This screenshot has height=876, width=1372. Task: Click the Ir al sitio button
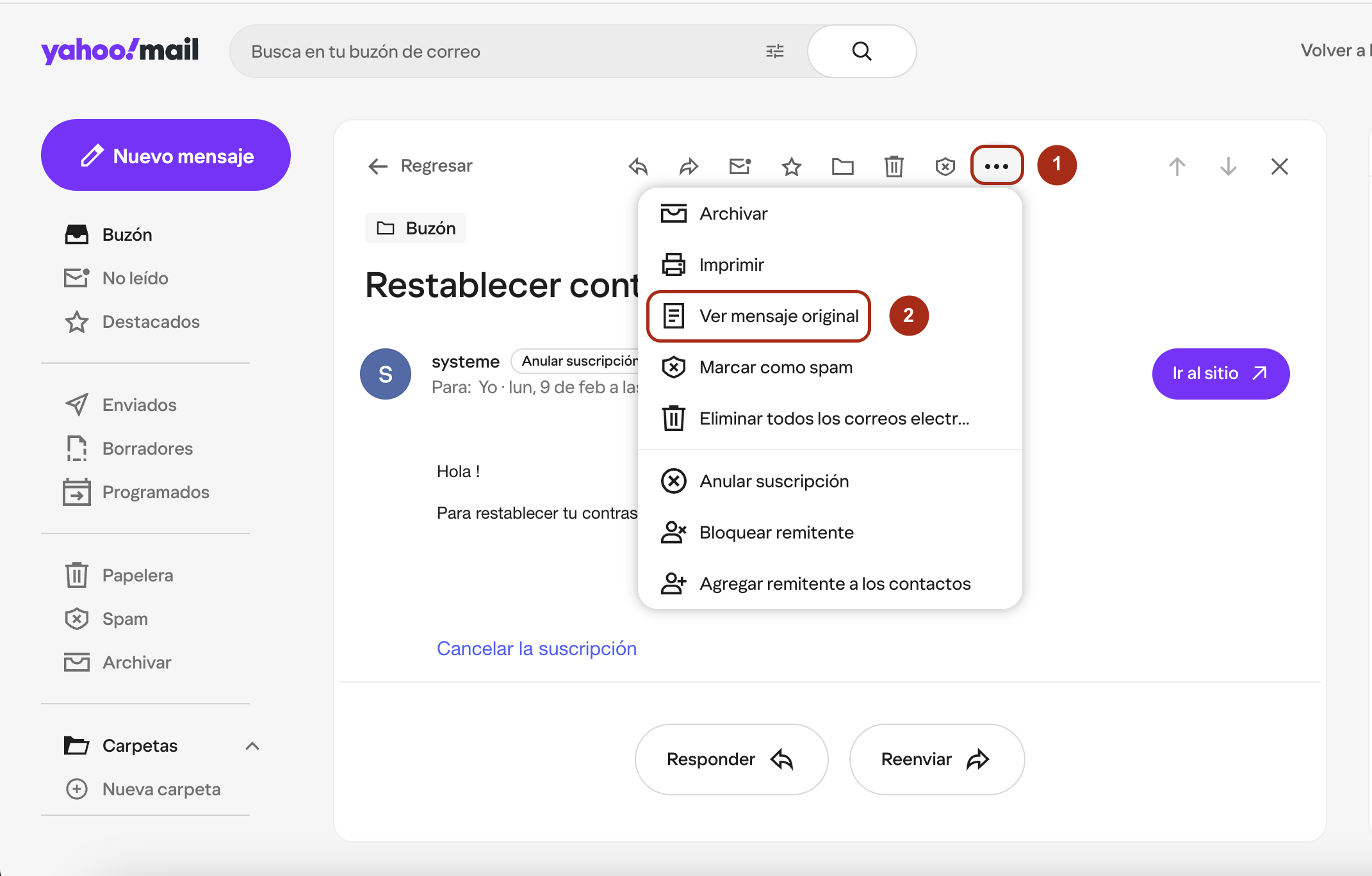[x=1220, y=374]
